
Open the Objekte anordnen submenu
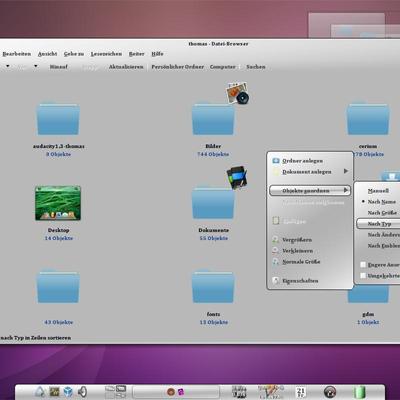click(310, 191)
